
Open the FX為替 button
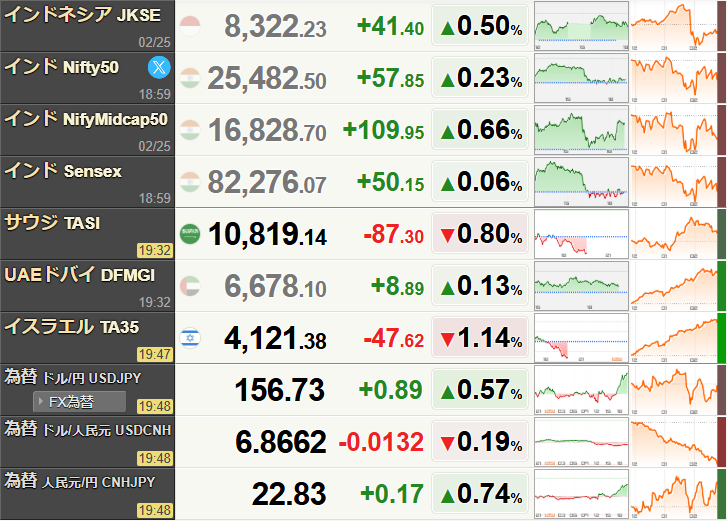click(x=79, y=401)
